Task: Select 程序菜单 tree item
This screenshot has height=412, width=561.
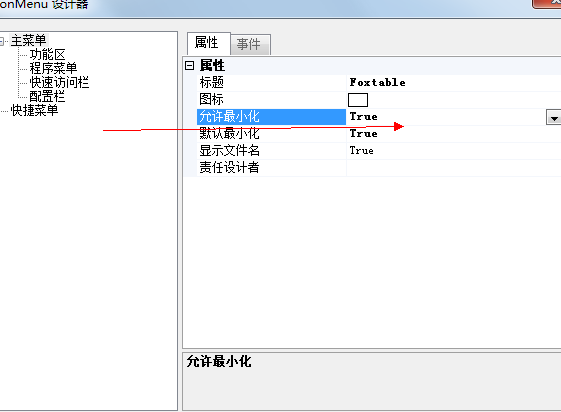Action: coord(53,68)
